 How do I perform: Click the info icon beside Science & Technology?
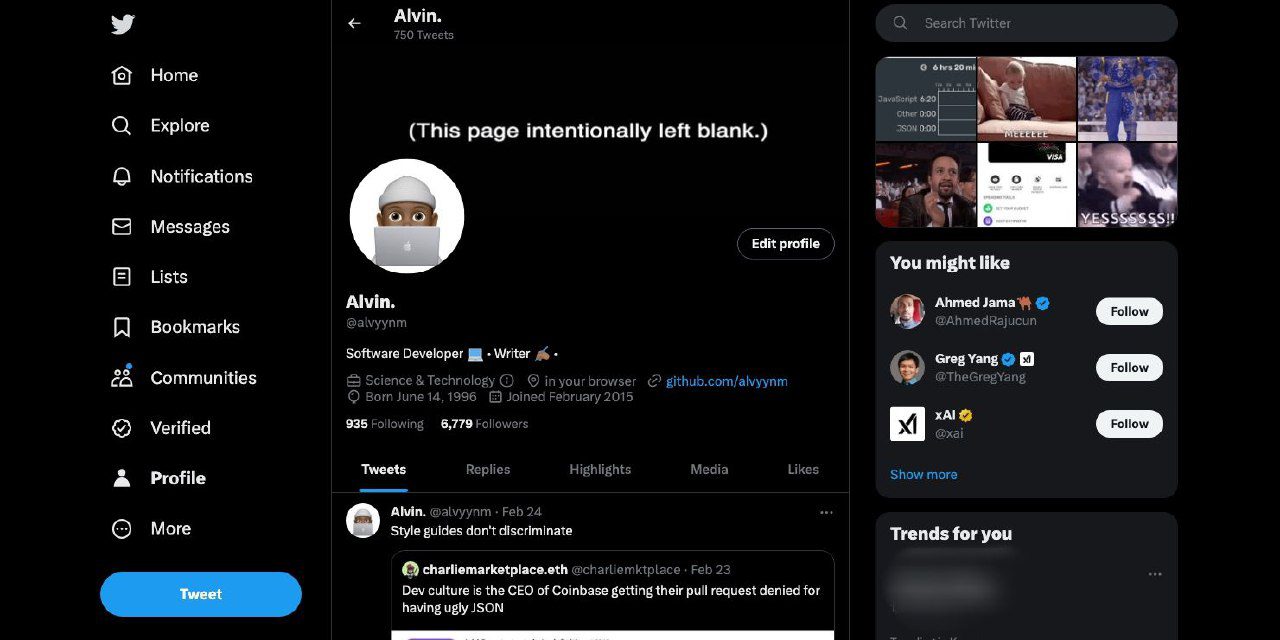click(x=507, y=381)
